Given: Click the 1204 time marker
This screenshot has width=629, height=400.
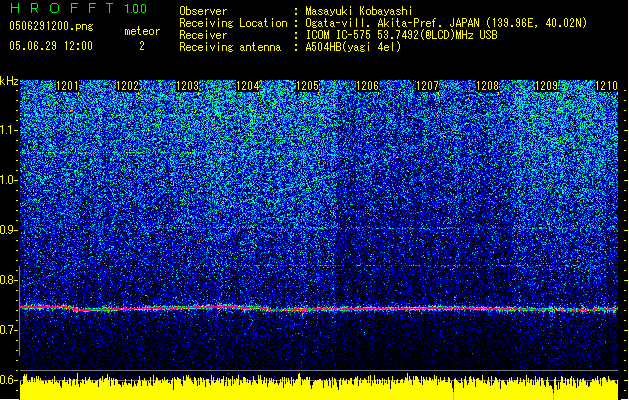Looking at the screenshot, I should (x=248, y=86).
